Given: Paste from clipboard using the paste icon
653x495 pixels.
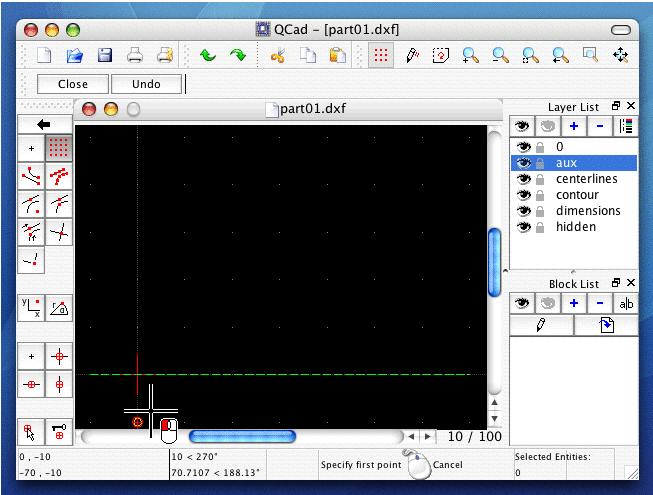Looking at the screenshot, I should click(x=338, y=55).
